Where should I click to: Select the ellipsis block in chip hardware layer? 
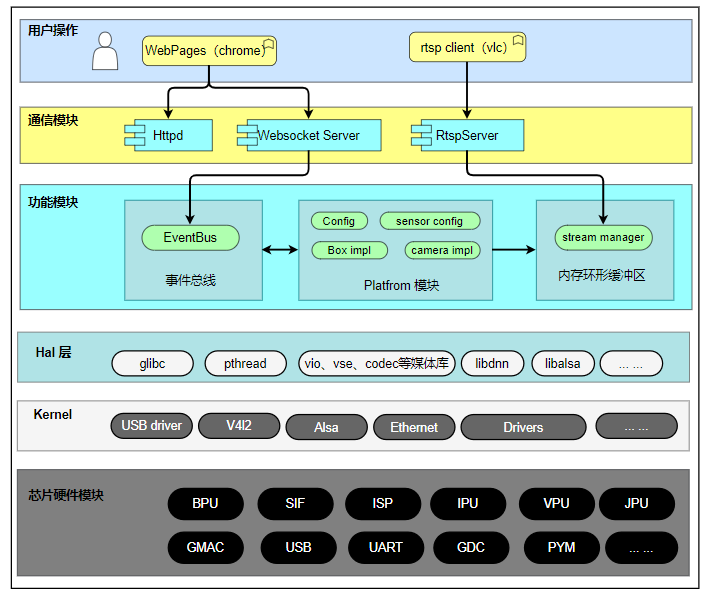(x=642, y=548)
